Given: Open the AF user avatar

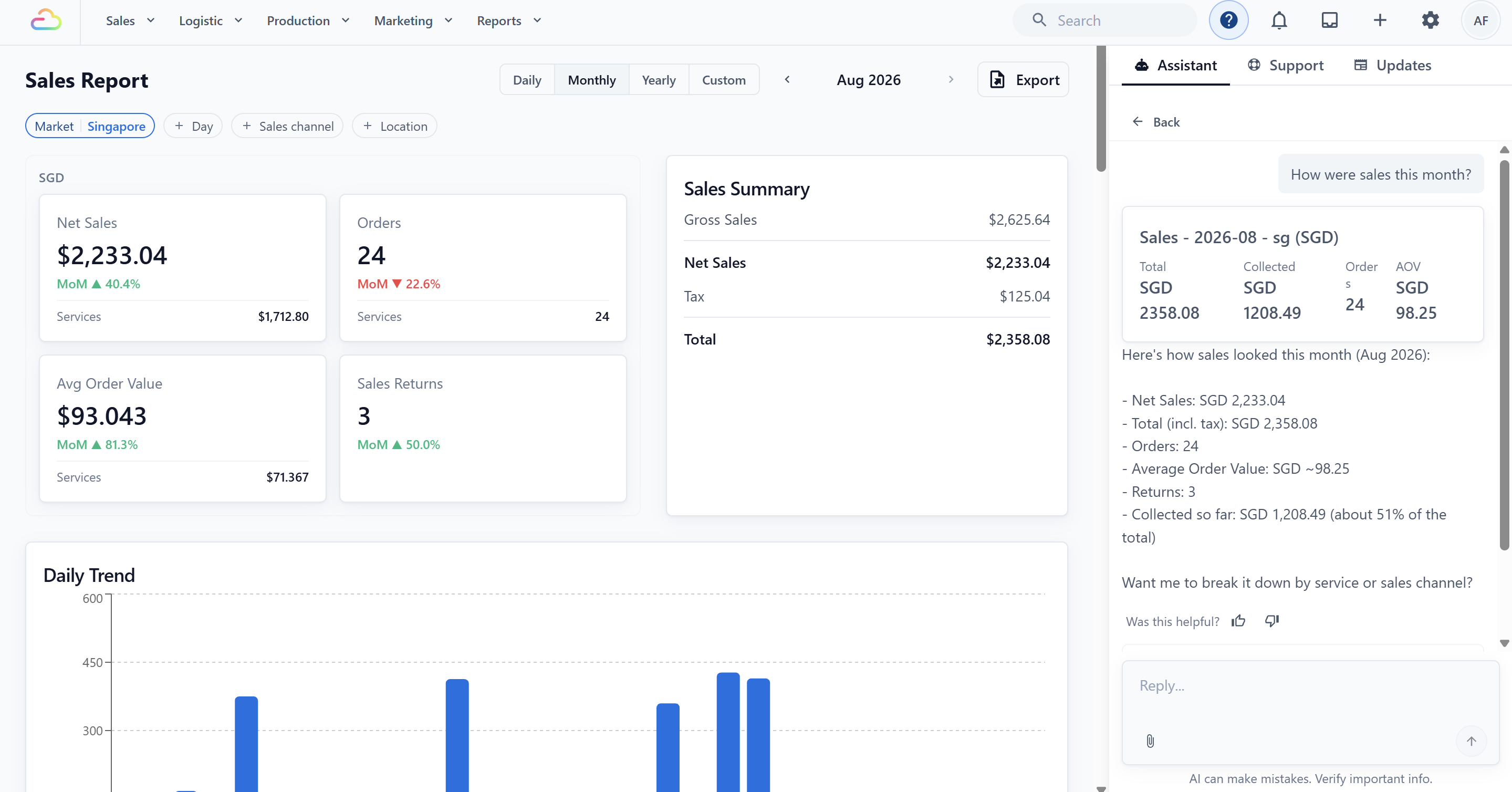Looking at the screenshot, I should [1480, 20].
